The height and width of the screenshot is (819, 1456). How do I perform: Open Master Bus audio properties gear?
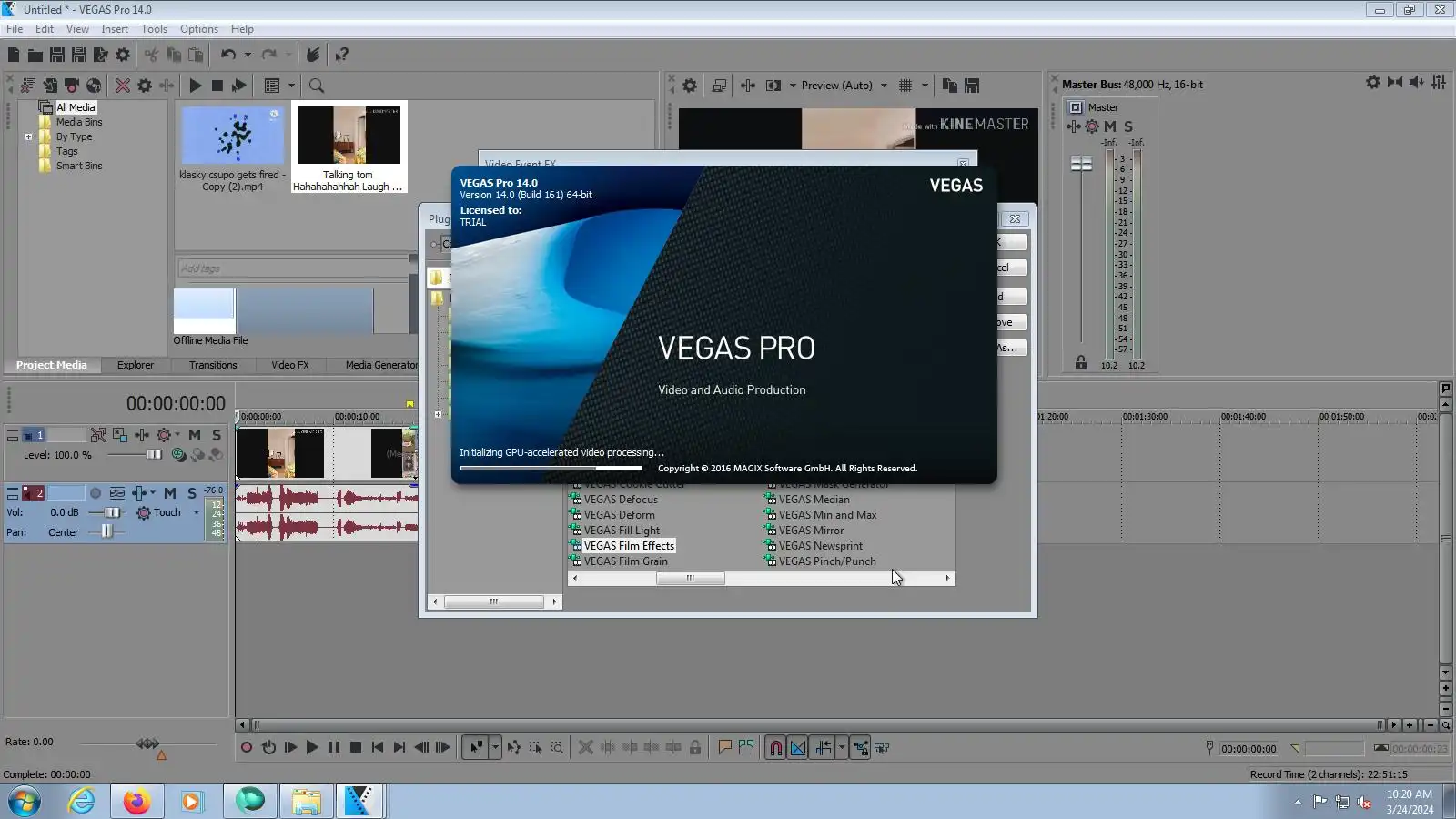tap(1372, 83)
